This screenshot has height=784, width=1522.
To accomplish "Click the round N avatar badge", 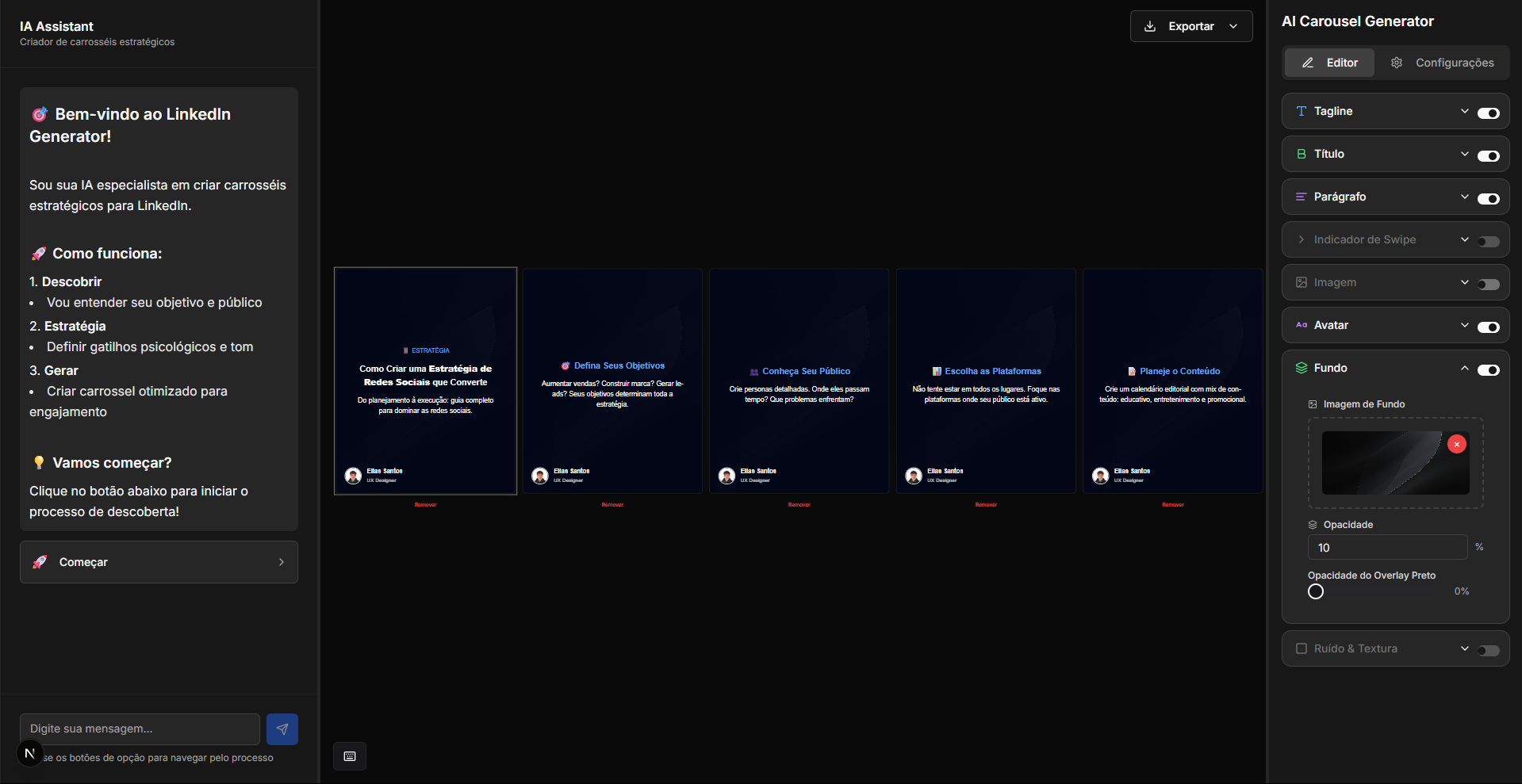I will [30, 753].
